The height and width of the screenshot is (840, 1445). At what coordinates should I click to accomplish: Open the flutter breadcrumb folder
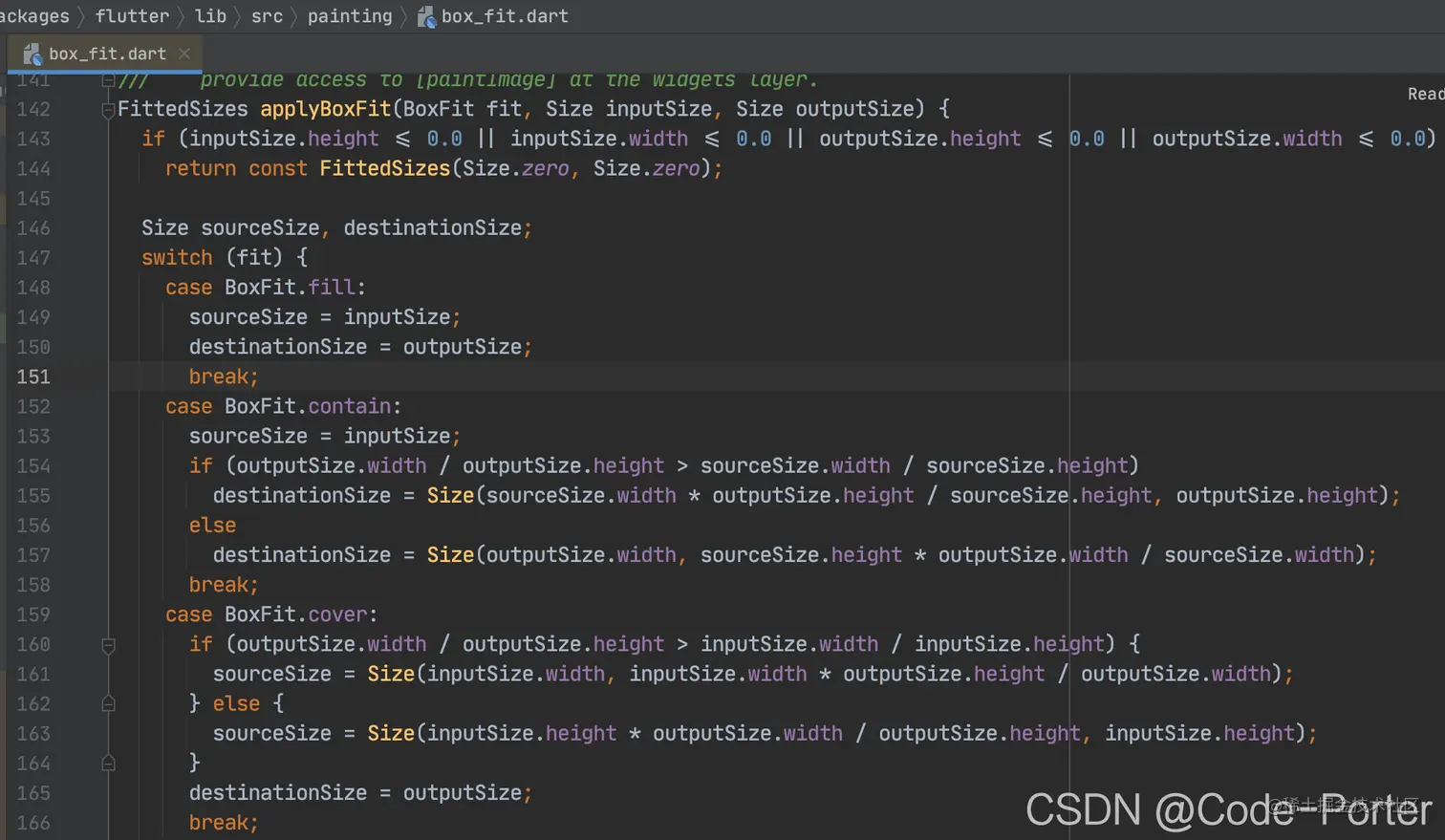(132, 16)
